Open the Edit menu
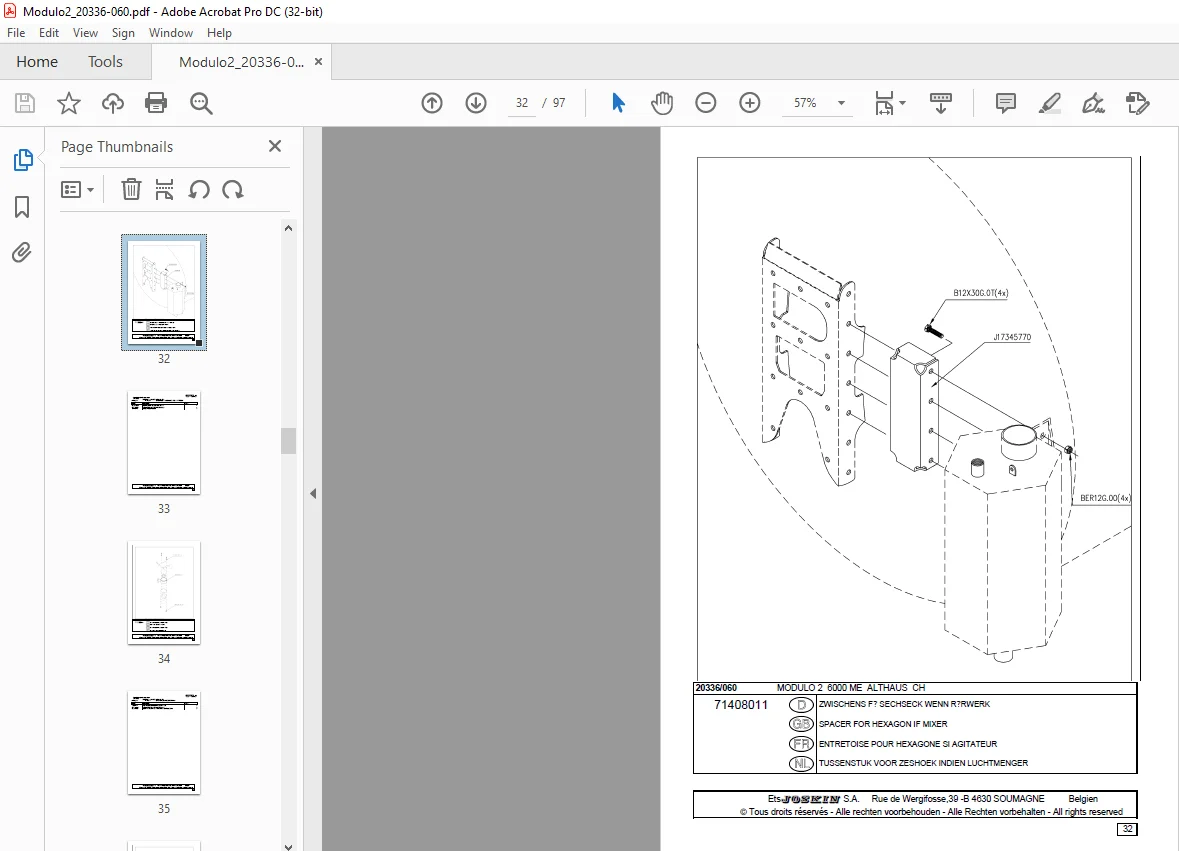Viewport: 1179px width, 851px height. [49, 33]
